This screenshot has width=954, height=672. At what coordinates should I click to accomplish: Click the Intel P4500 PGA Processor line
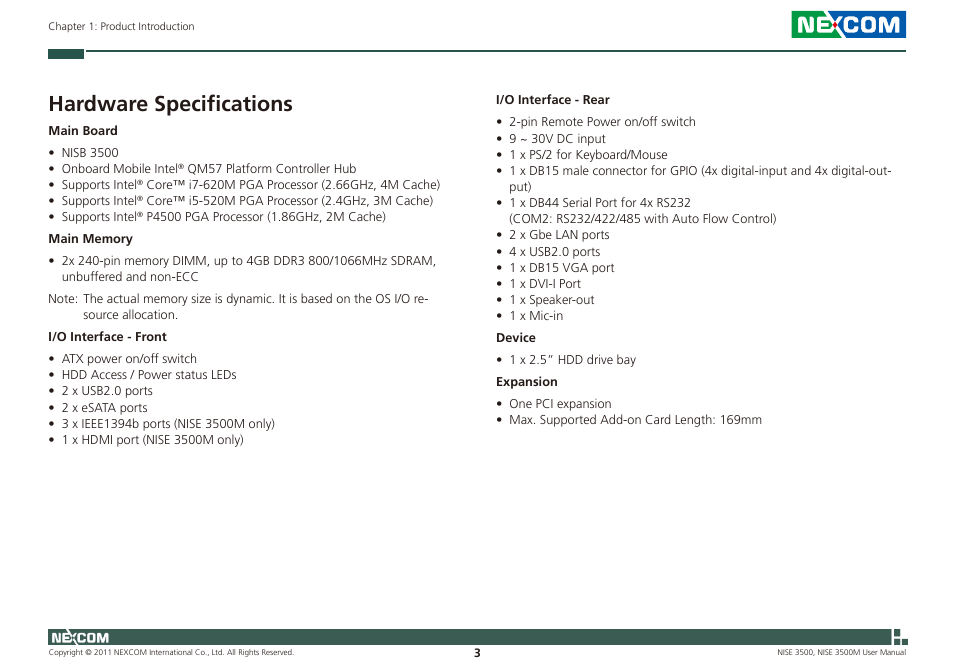(223, 216)
